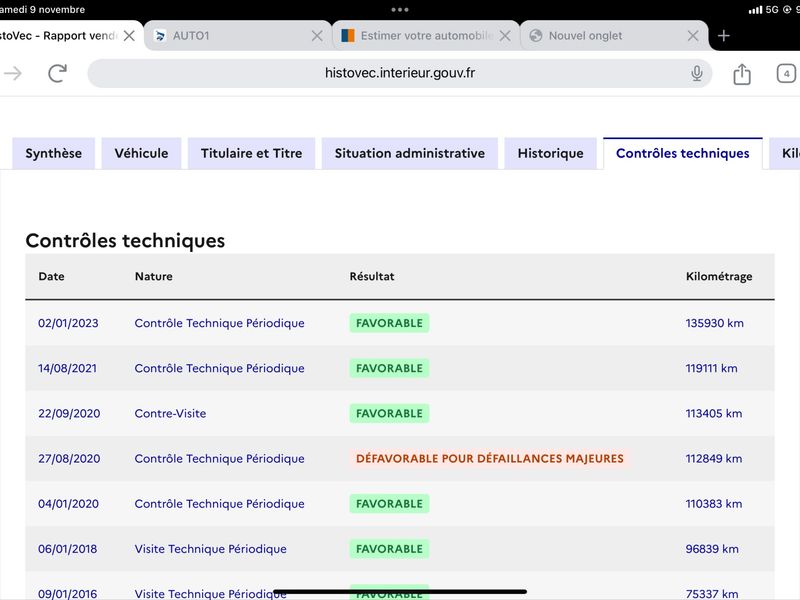Click Contrôle Technique Périodique on 02/01/2023 row
Image resolution: width=800 pixels, height=600 pixels.
(x=219, y=323)
